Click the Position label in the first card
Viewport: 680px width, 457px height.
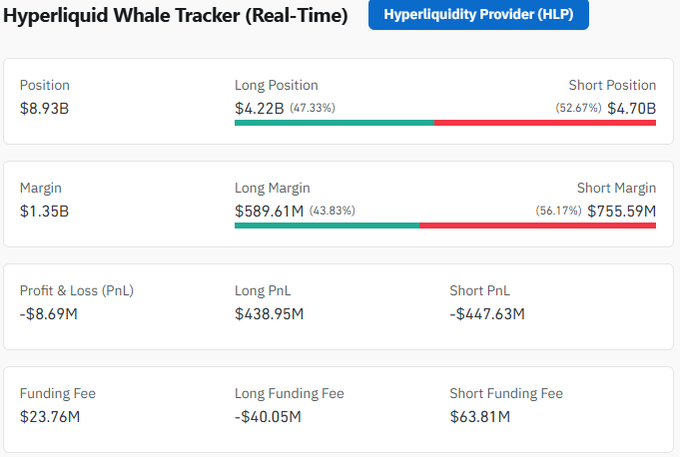coord(45,85)
